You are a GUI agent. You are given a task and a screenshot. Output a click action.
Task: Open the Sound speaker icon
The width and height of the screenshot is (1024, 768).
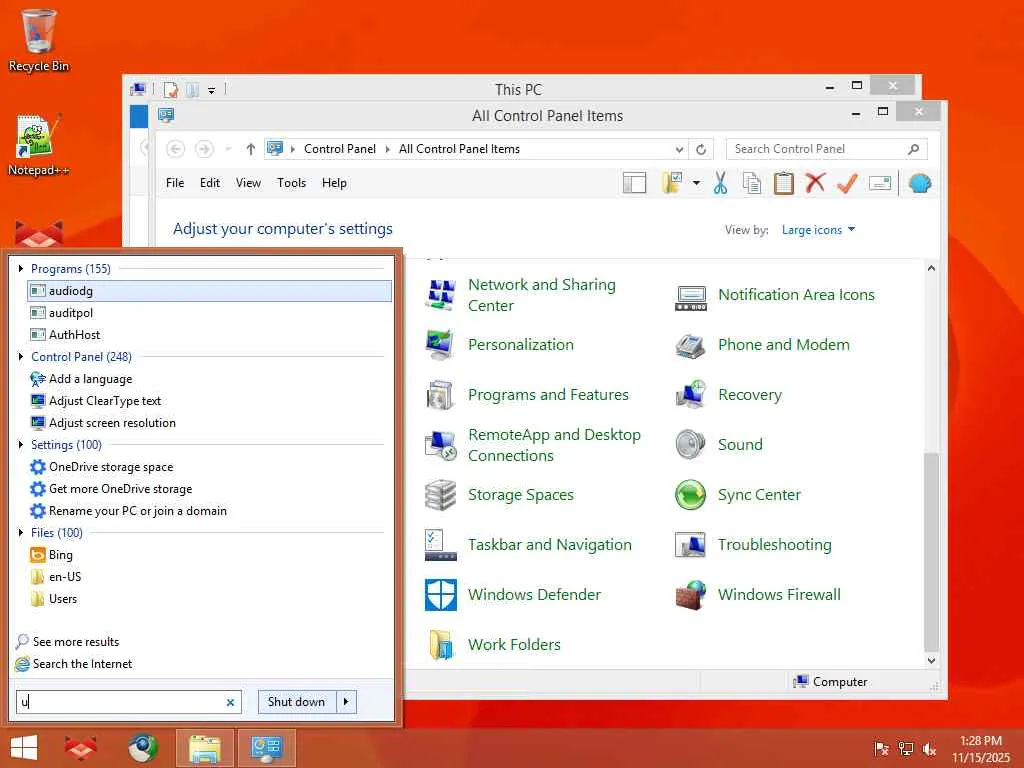(690, 445)
